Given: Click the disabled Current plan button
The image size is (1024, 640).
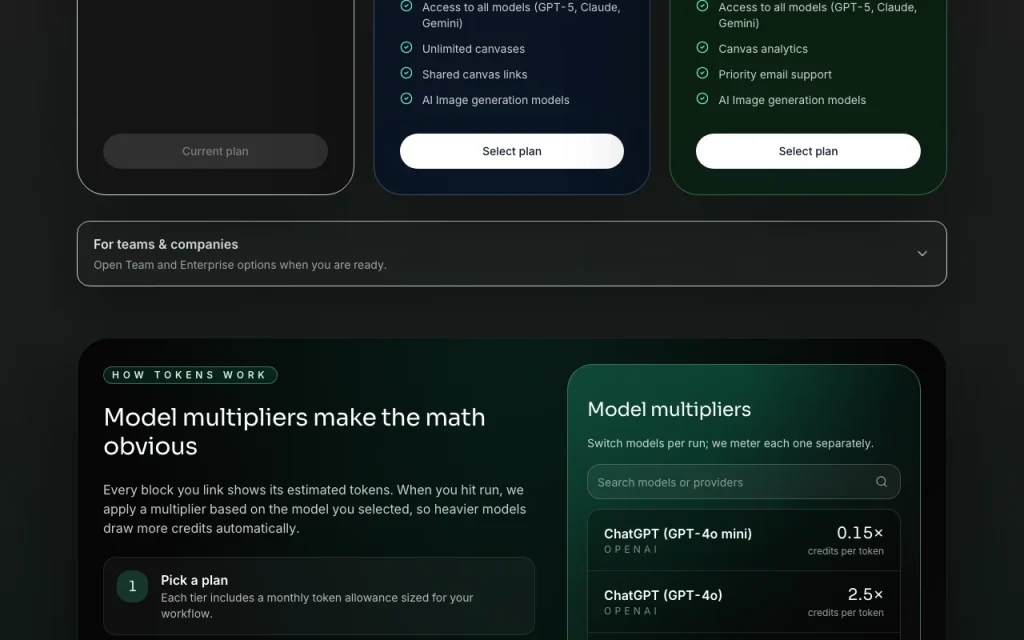Looking at the screenshot, I should [x=216, y=151].
